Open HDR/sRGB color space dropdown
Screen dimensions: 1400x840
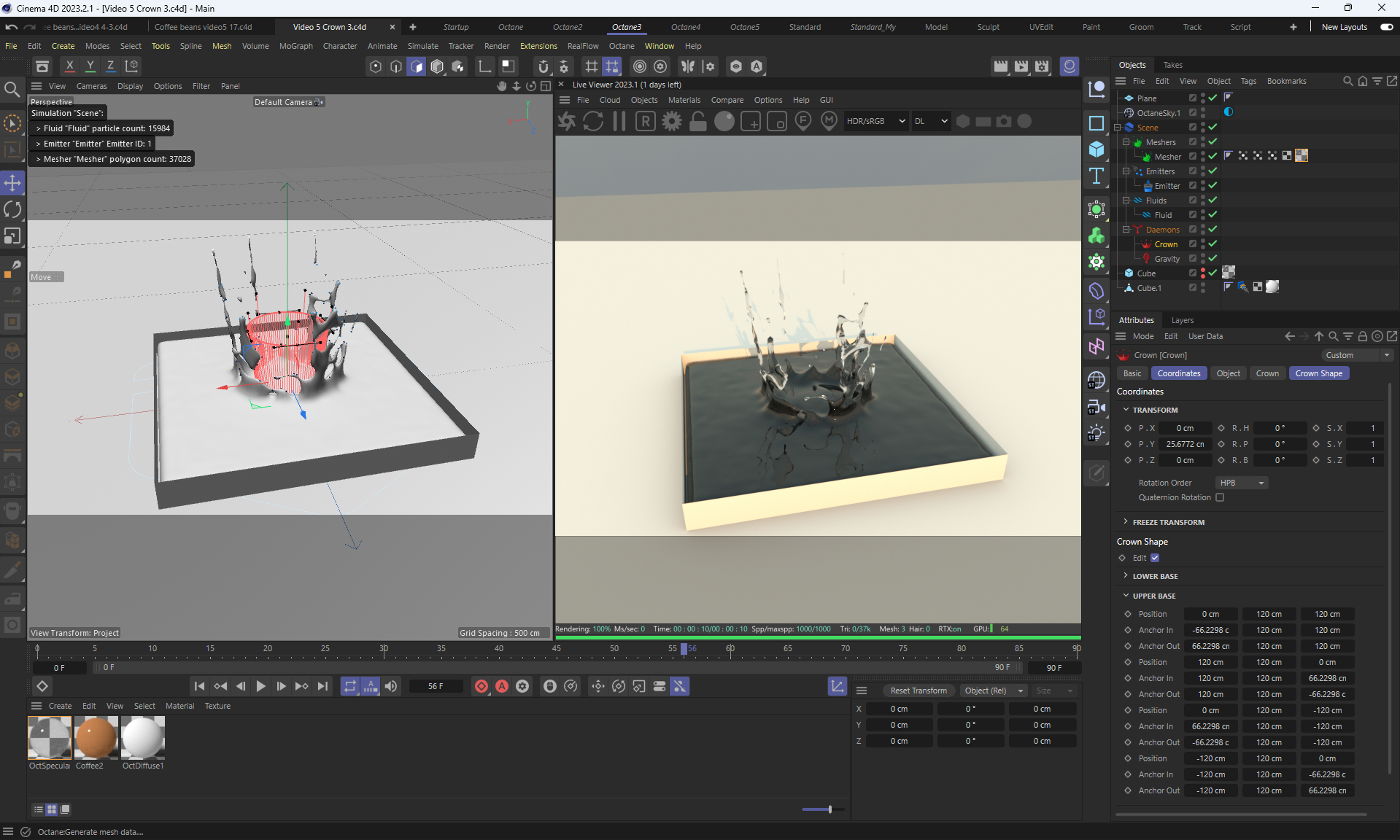[x=875, y=121]
